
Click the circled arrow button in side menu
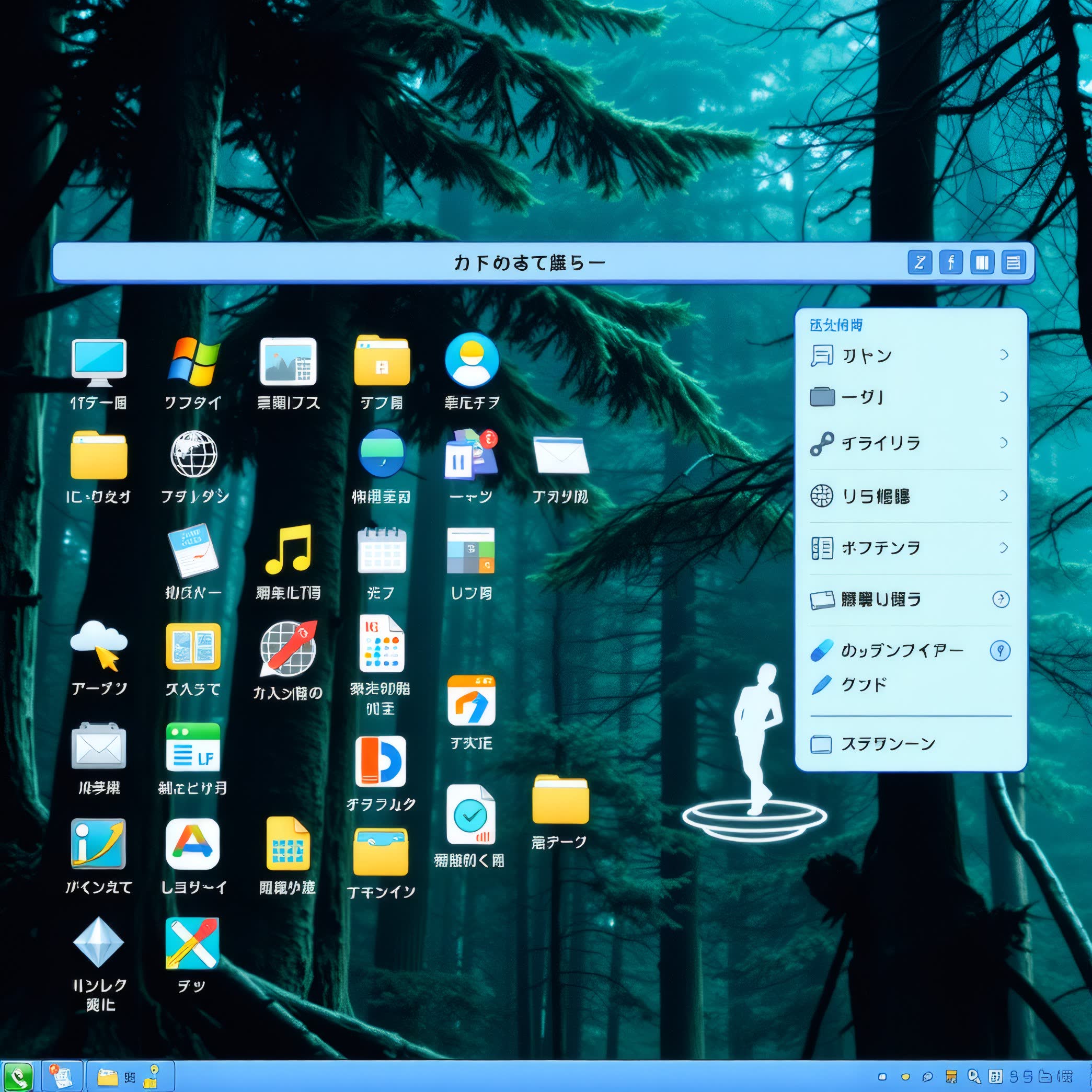(1001, 599)
